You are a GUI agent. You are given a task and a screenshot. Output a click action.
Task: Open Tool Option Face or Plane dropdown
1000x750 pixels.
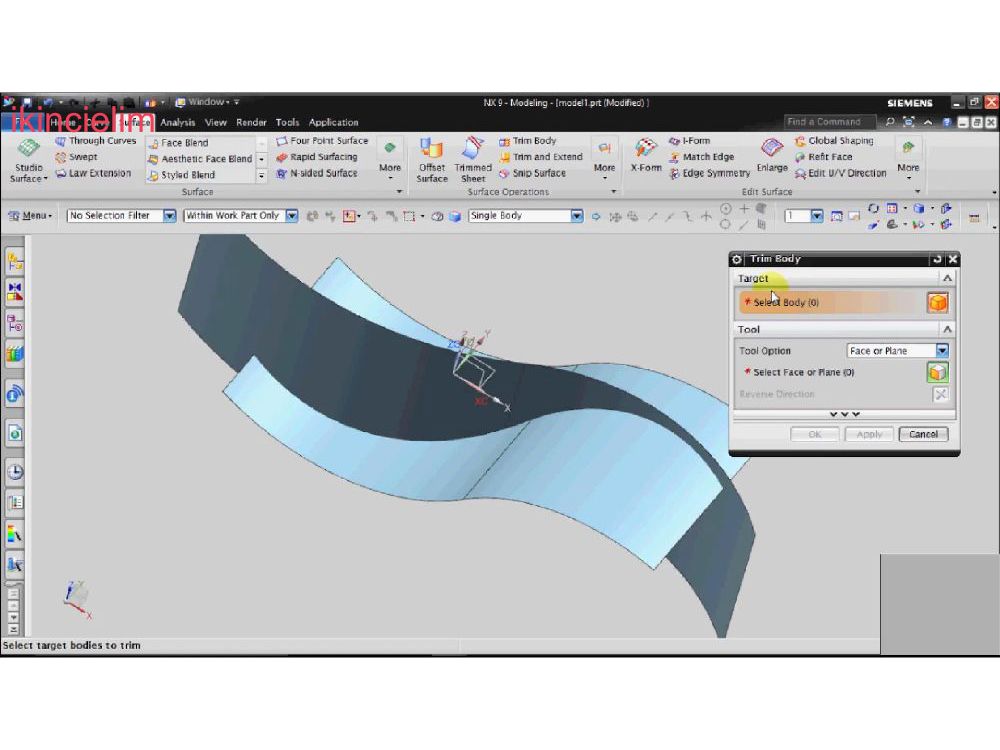942,351
